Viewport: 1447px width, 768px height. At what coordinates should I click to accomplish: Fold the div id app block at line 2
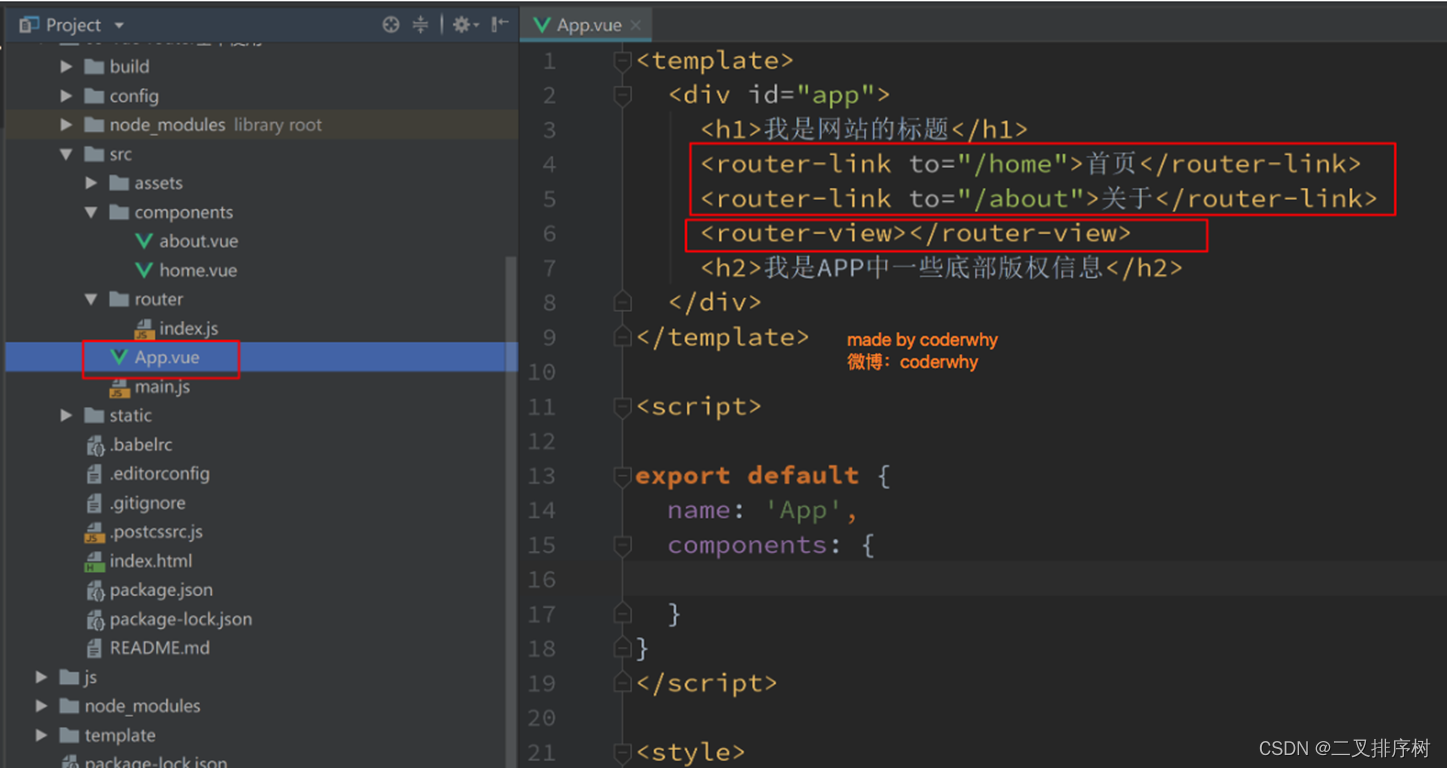622,96
